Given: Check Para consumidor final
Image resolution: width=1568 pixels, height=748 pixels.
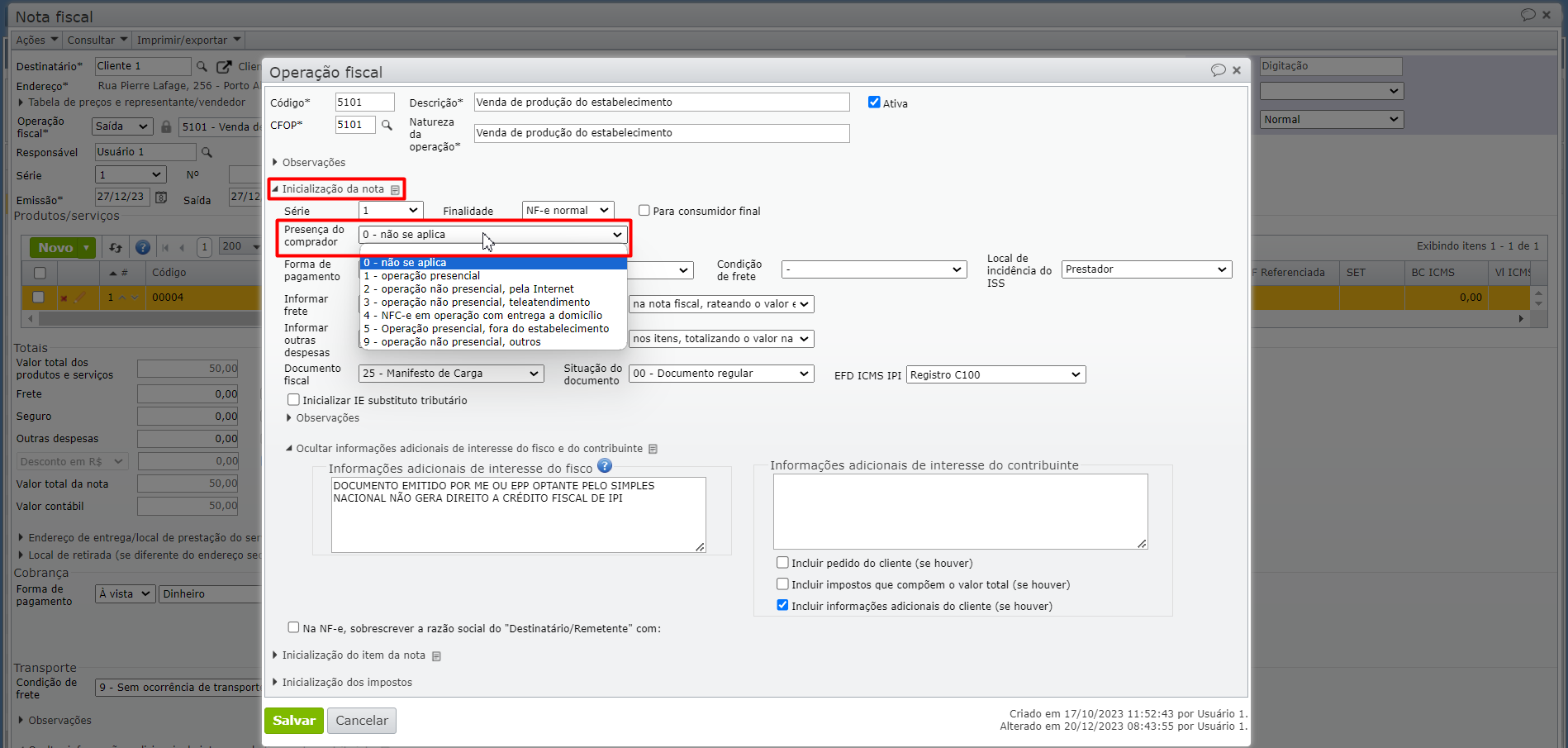Looking at the screenshot, I should click(644, 210).
